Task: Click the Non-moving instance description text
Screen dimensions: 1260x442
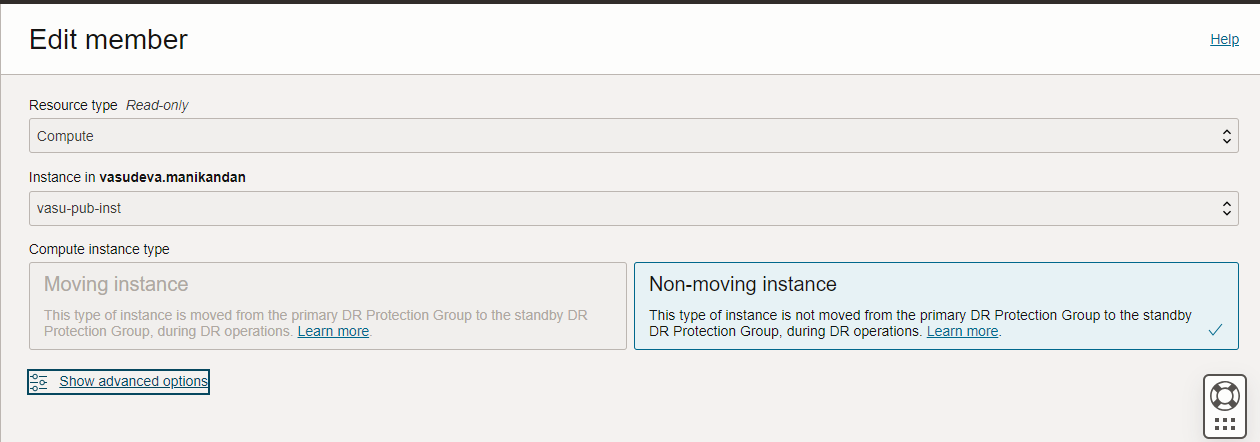Action: click(x=920, y=323)
